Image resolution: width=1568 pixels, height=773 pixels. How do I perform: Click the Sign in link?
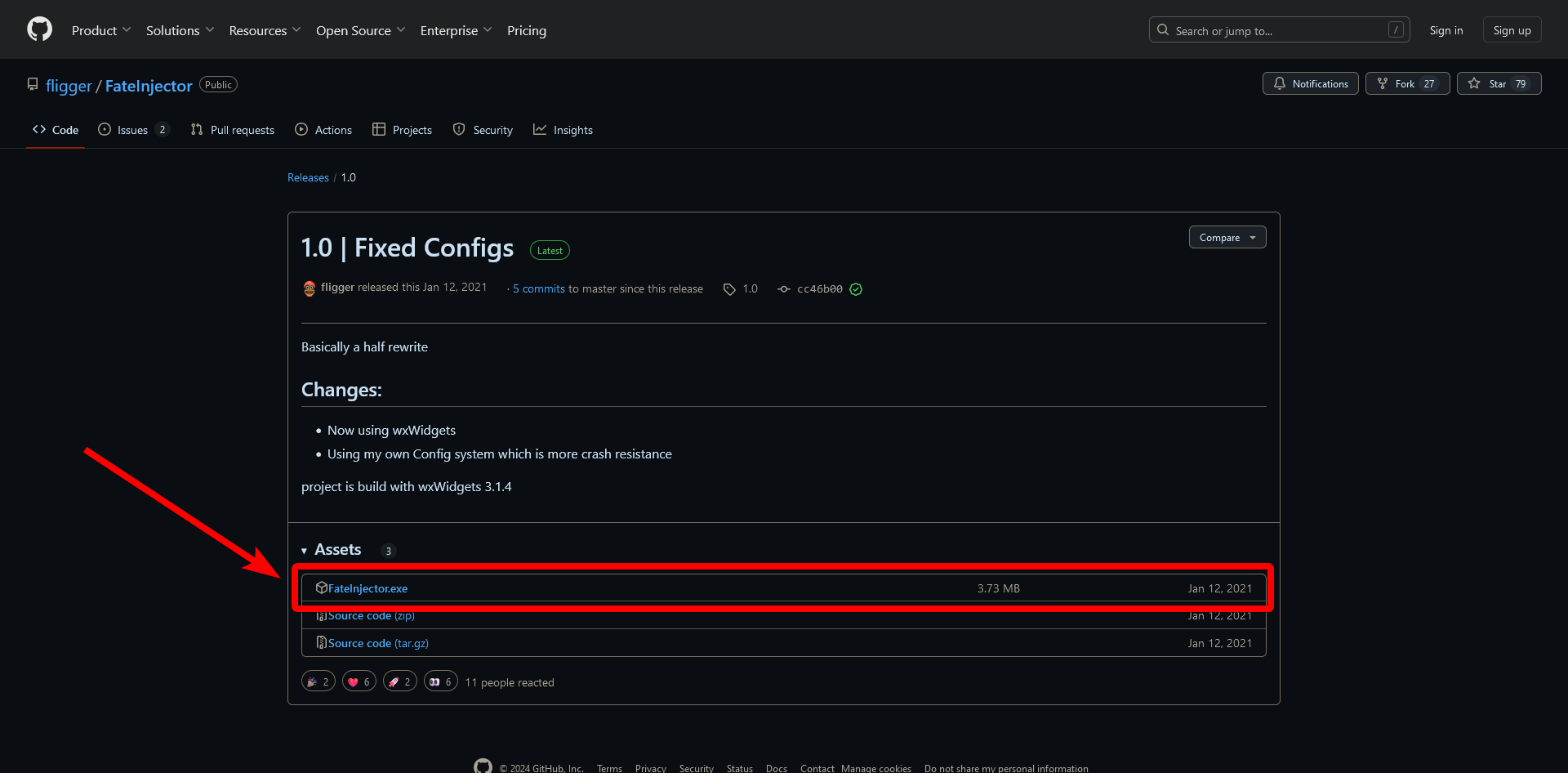1446,30
